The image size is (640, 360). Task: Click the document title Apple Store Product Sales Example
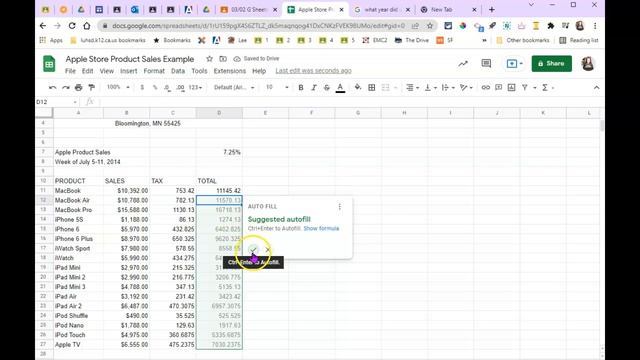(130, 59)
